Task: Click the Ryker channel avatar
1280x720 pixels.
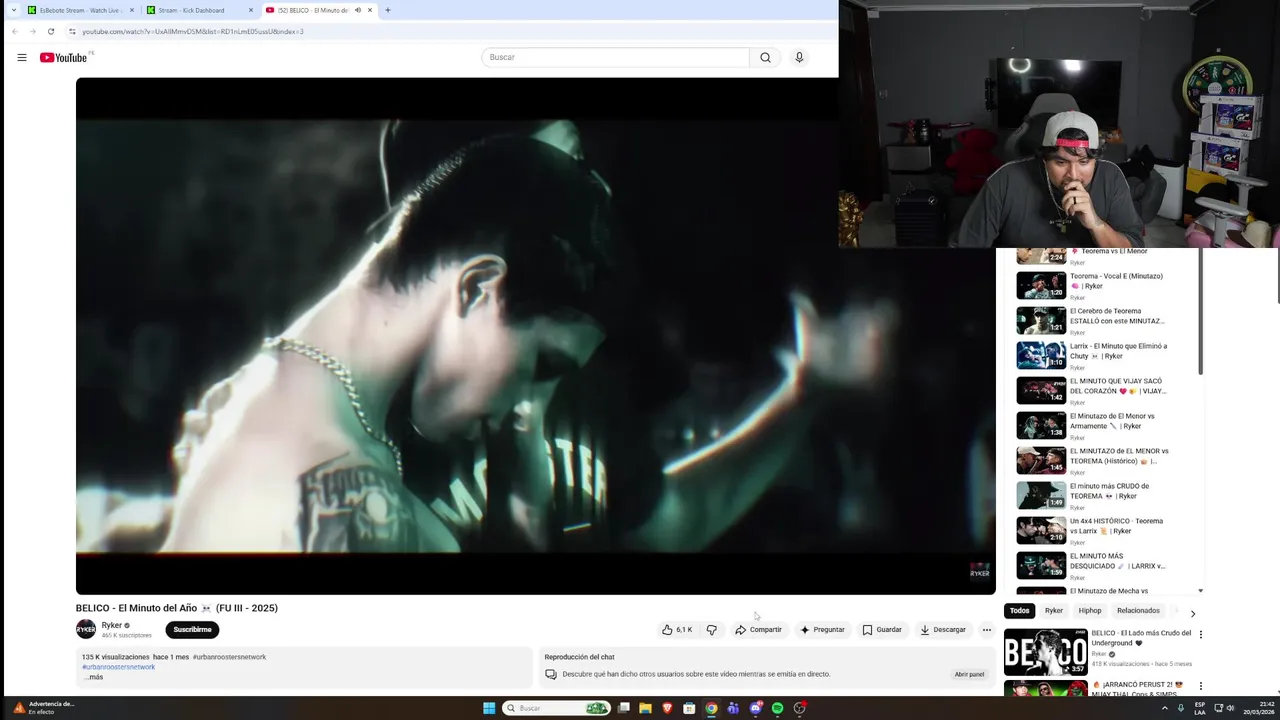Action: click(x=86, y=629)
